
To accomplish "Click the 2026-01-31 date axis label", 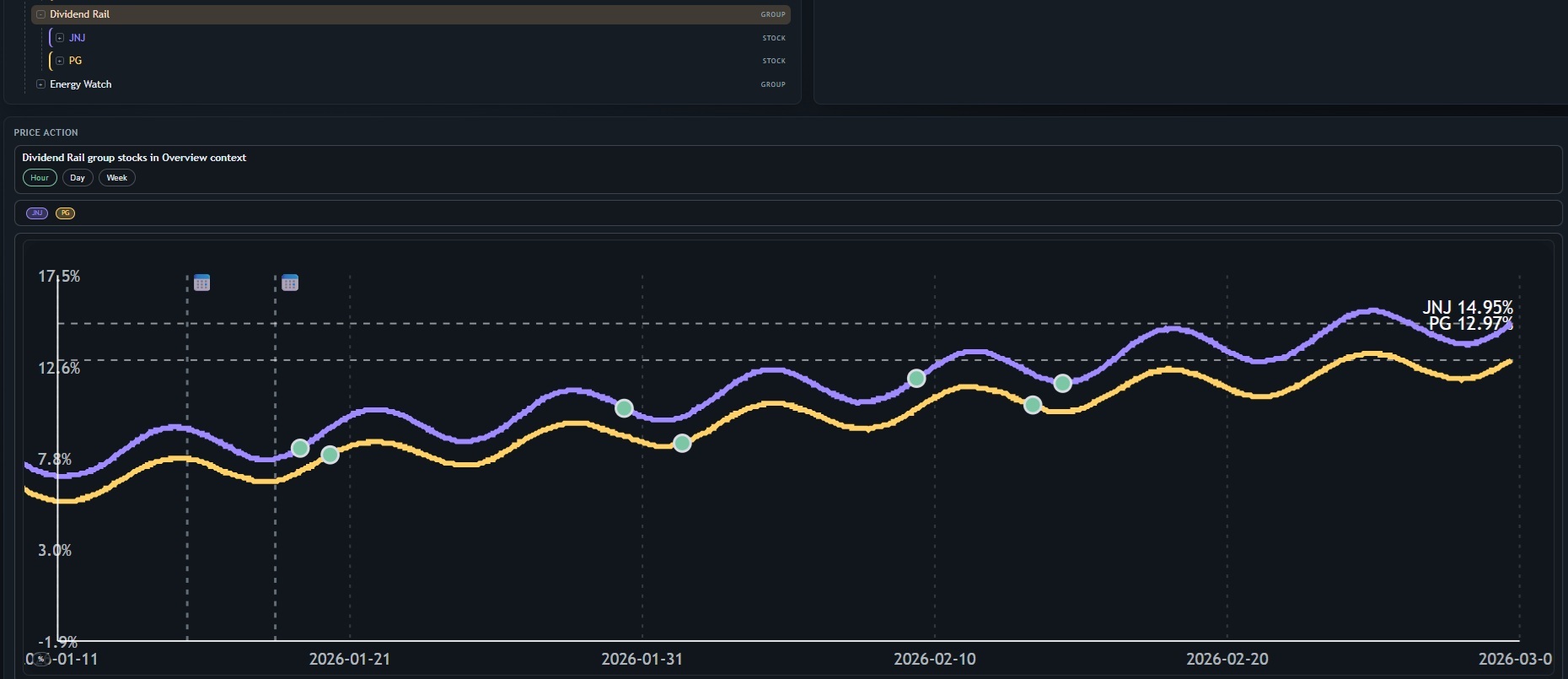I will pos(642,659).
